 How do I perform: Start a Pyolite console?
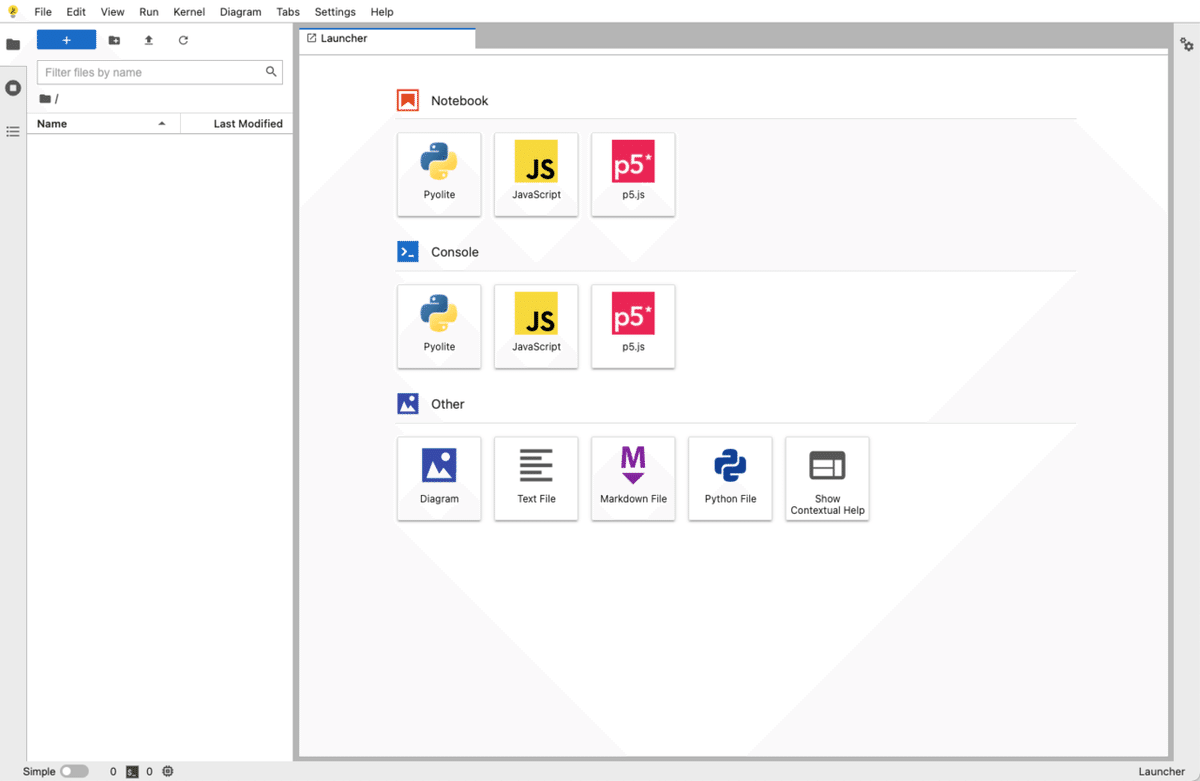point(439,326)
